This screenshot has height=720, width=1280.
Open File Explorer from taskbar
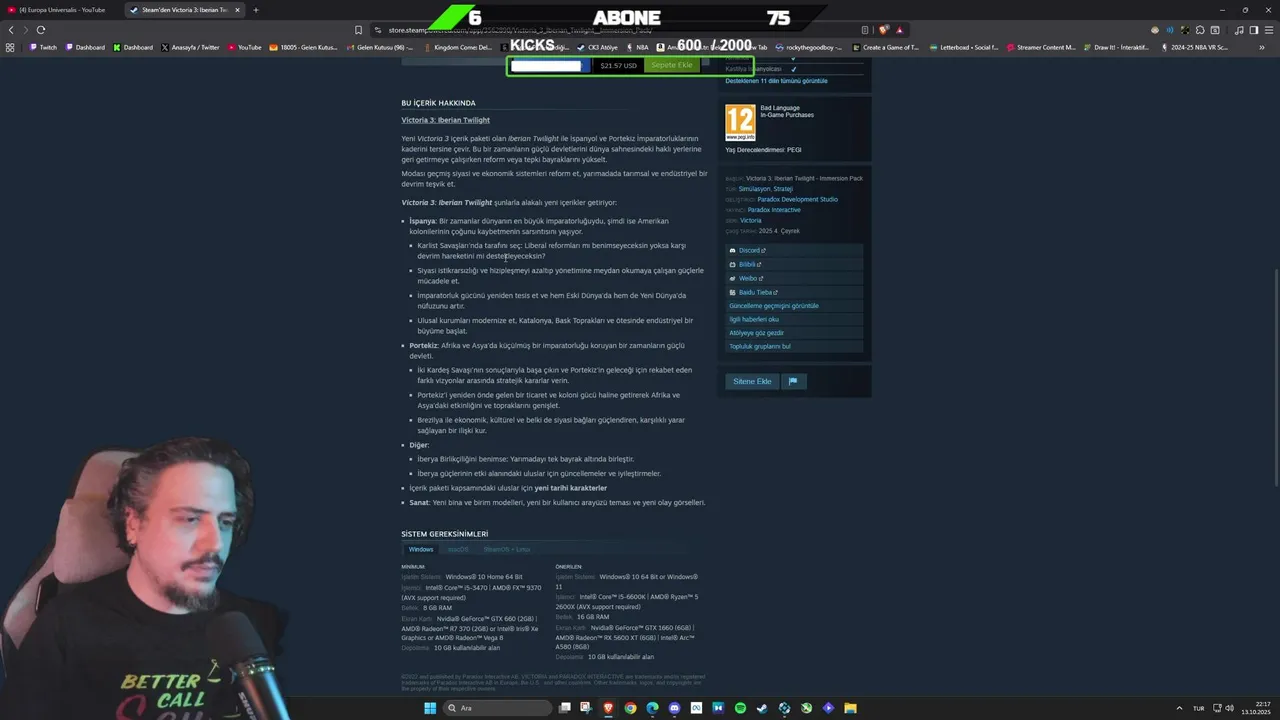850,708
